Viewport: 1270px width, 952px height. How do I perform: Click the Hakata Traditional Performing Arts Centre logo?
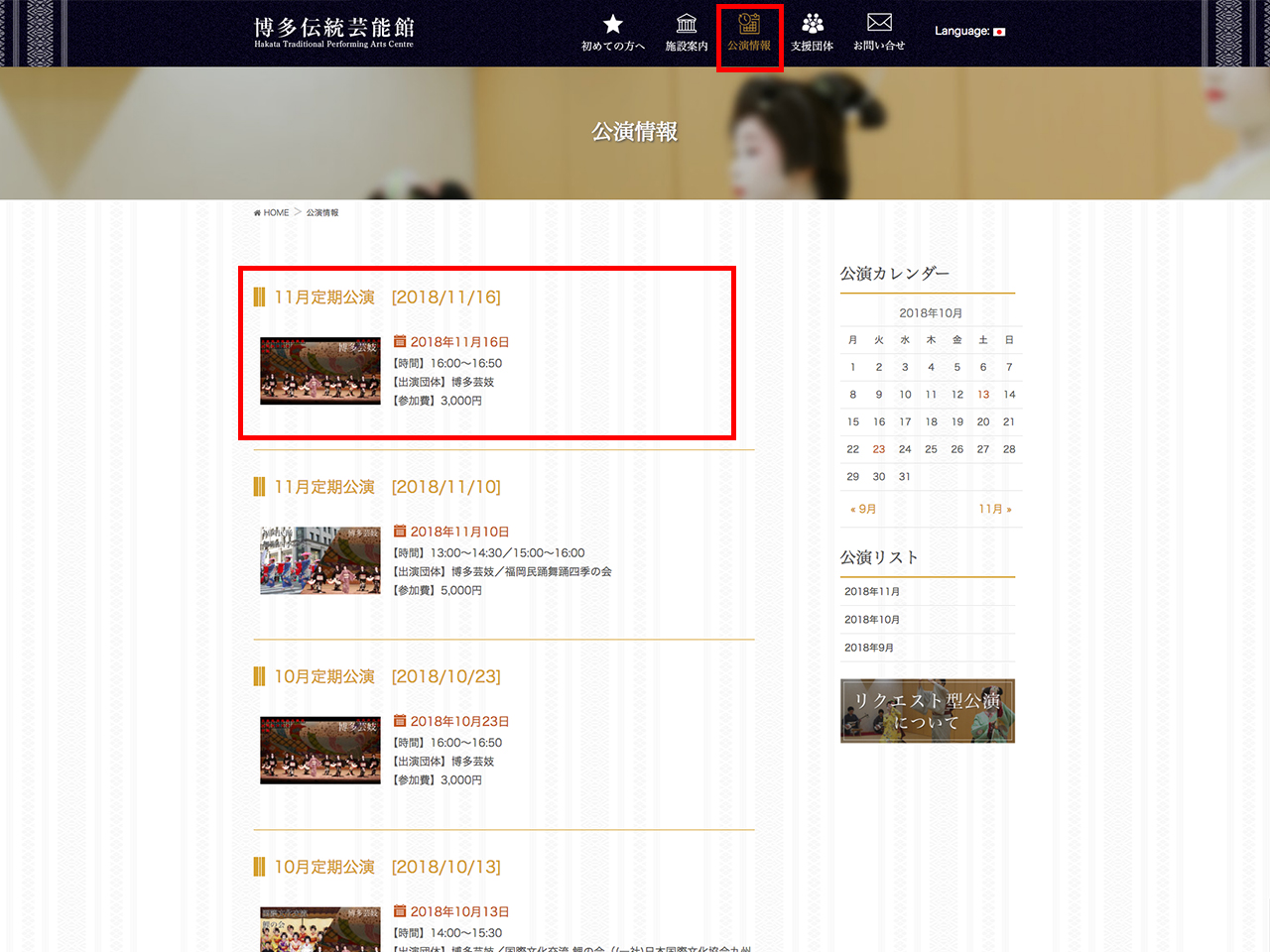click(x=333, y=32)
